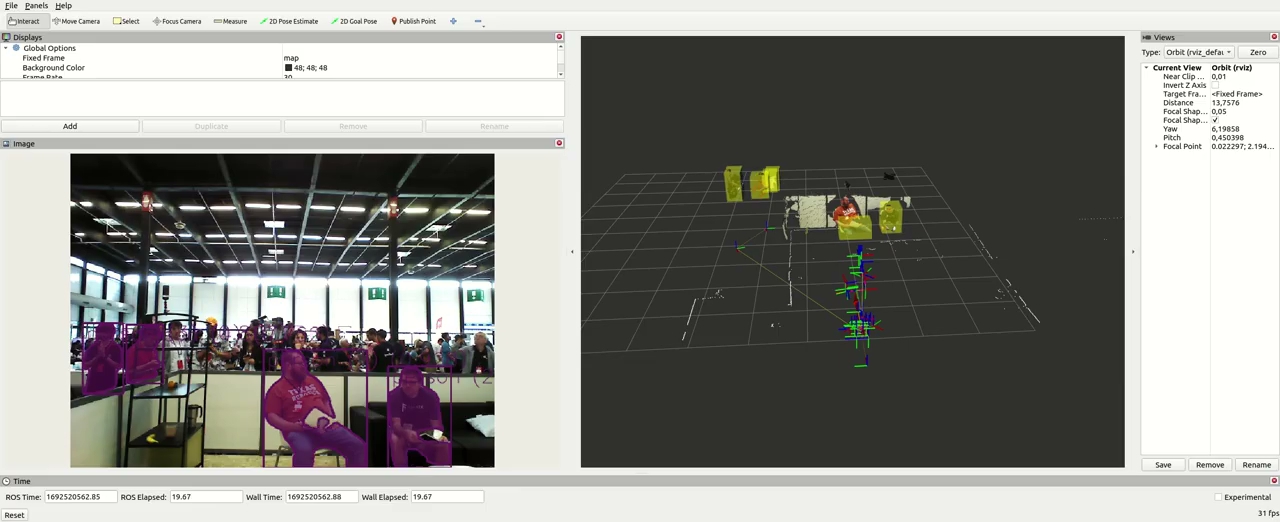Click the Add display button

(70, 126)
